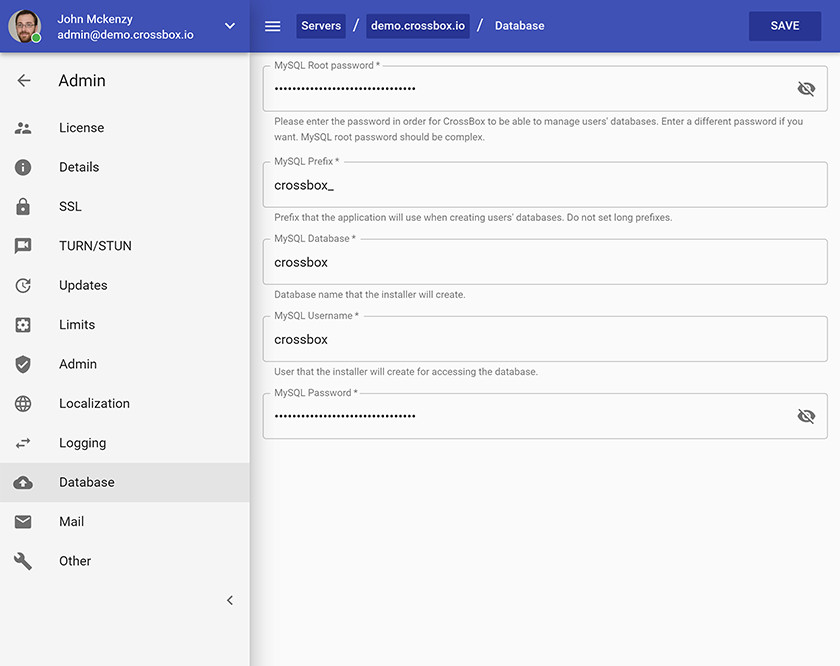Open the Mail settings
Image resolution: width=840 pixels, height=666 pixels.
point(125,522)
